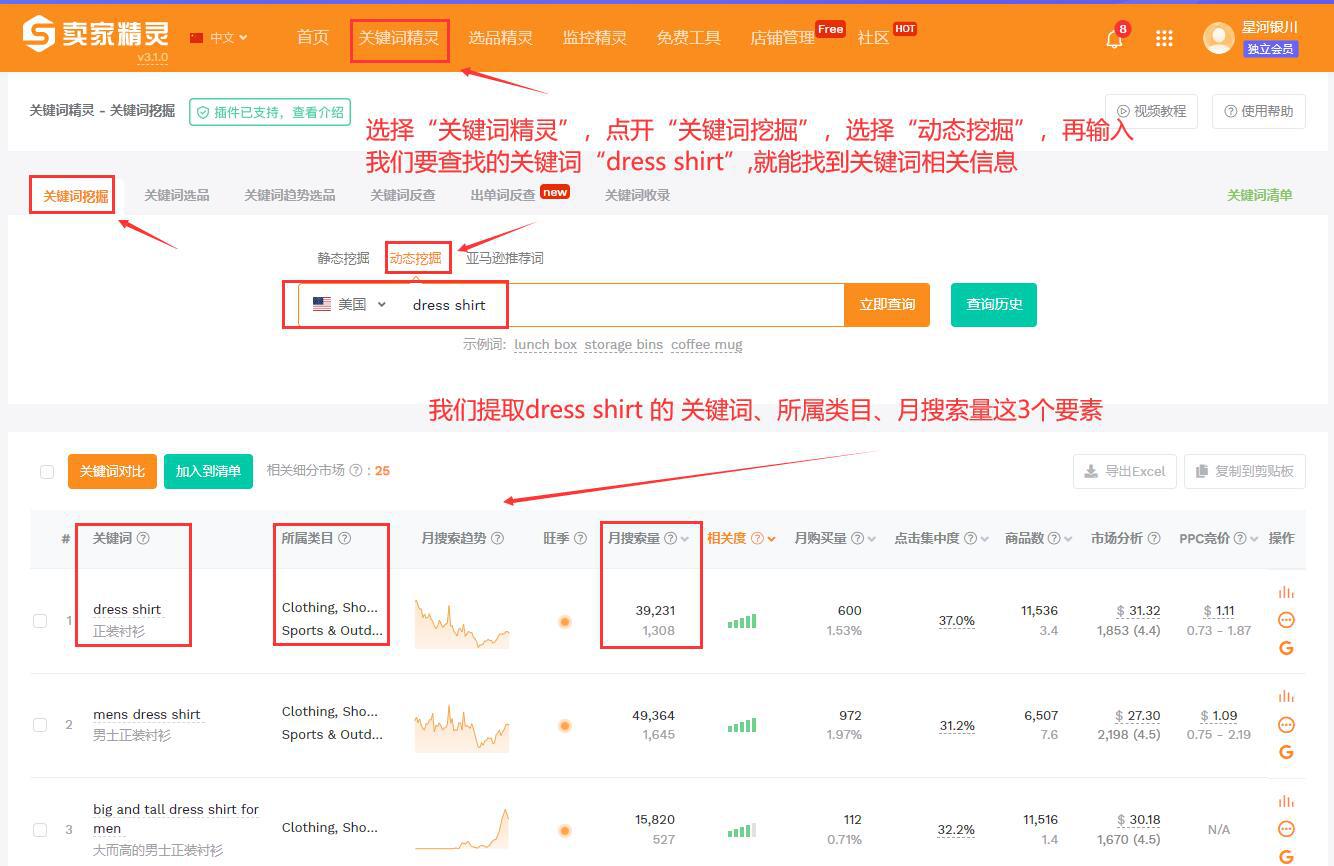Check the checkbox for big and tall dress shirt
Viewport: 1334px width, 866px height.
tap(40, 829)
